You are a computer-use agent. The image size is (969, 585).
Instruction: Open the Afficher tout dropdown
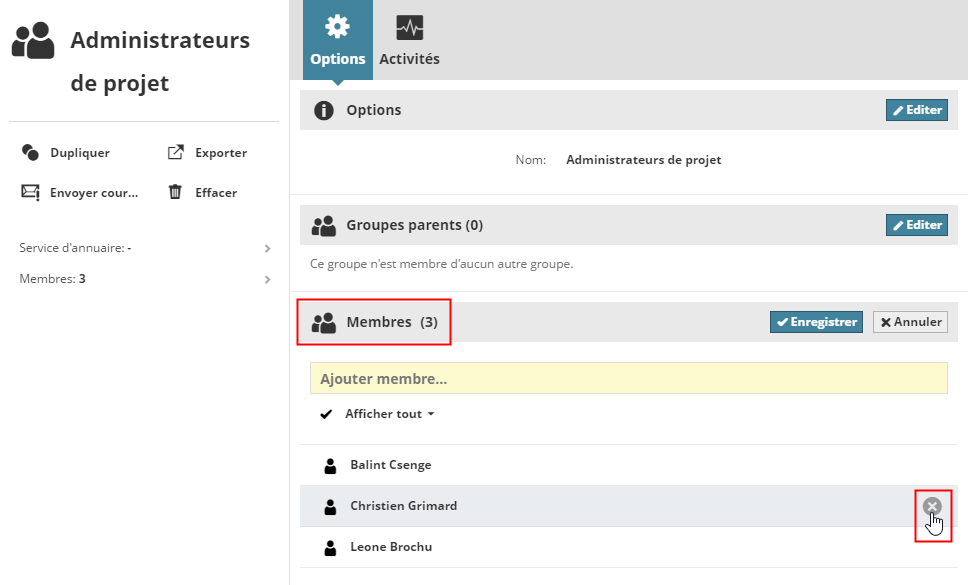[x=389, y=414]
